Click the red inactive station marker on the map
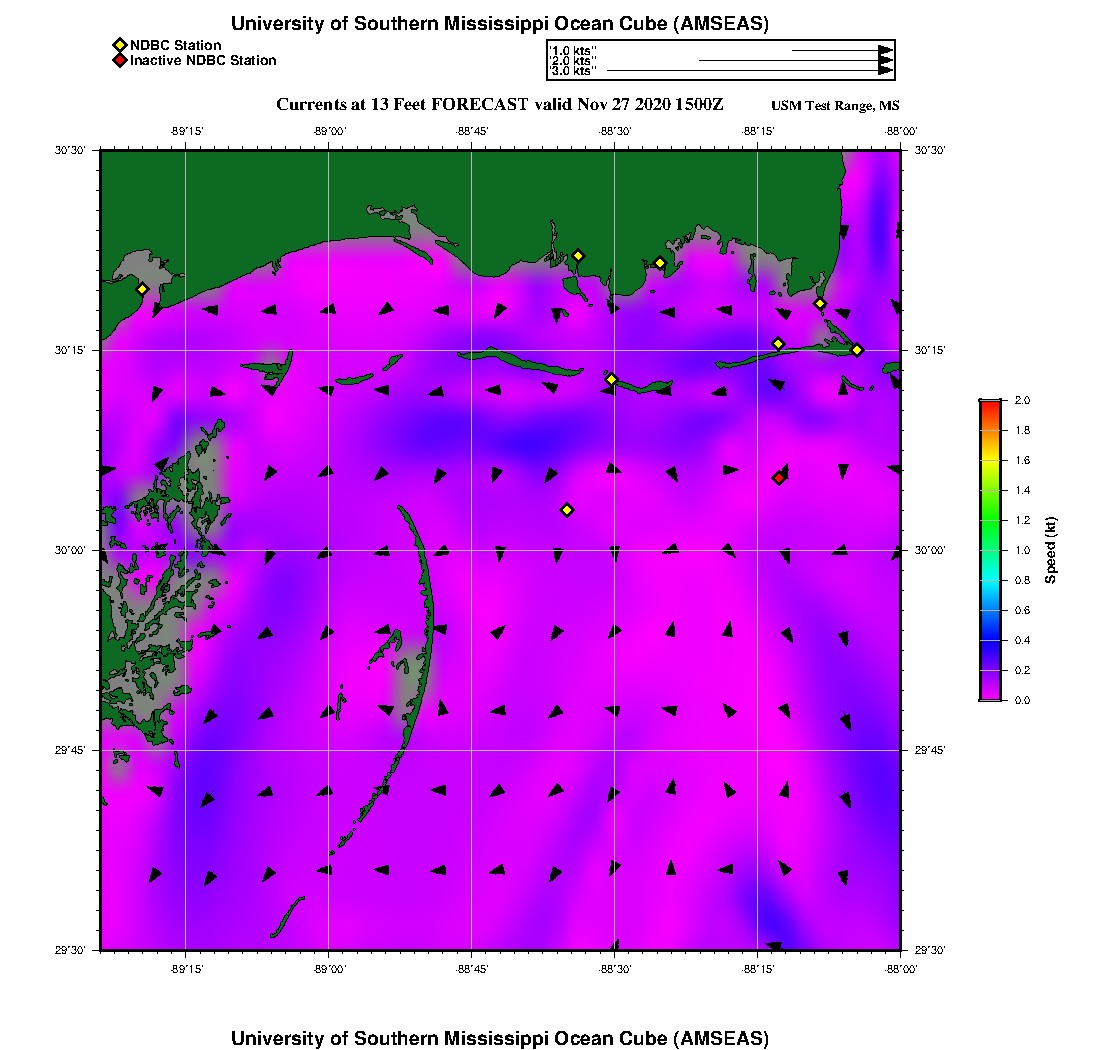Screen dimensions: 1100x1050 [778, 478]
